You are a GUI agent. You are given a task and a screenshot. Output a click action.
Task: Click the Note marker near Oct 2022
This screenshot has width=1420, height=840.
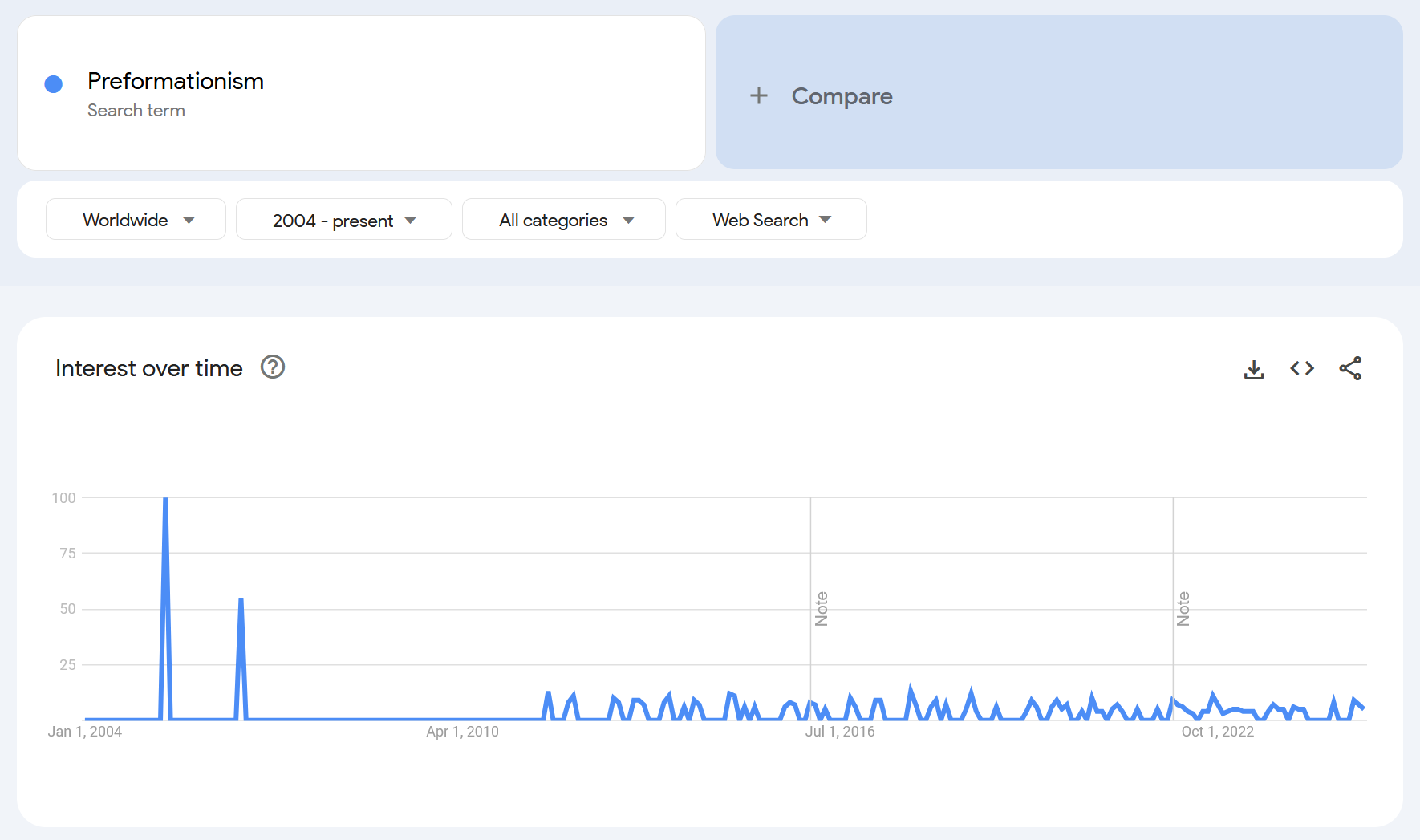coord(1183,609)
